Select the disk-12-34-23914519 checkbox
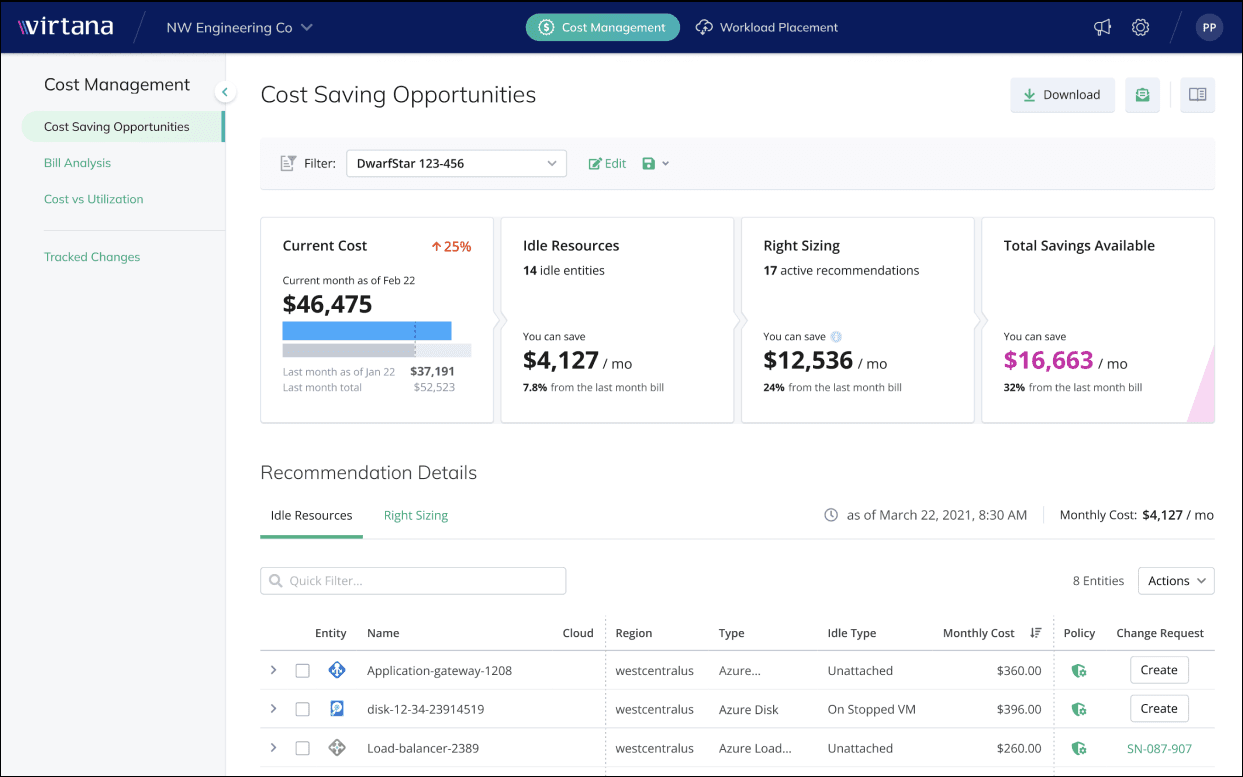This screenshot has width=1243, height=777. click(x=302, y=709)
